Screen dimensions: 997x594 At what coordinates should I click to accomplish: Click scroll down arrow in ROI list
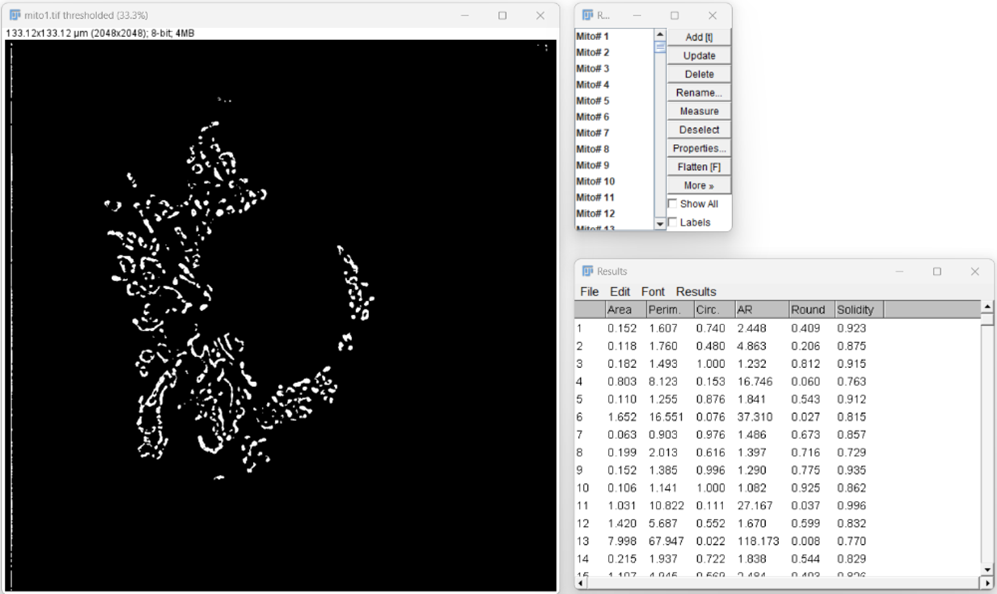(660, 223)
